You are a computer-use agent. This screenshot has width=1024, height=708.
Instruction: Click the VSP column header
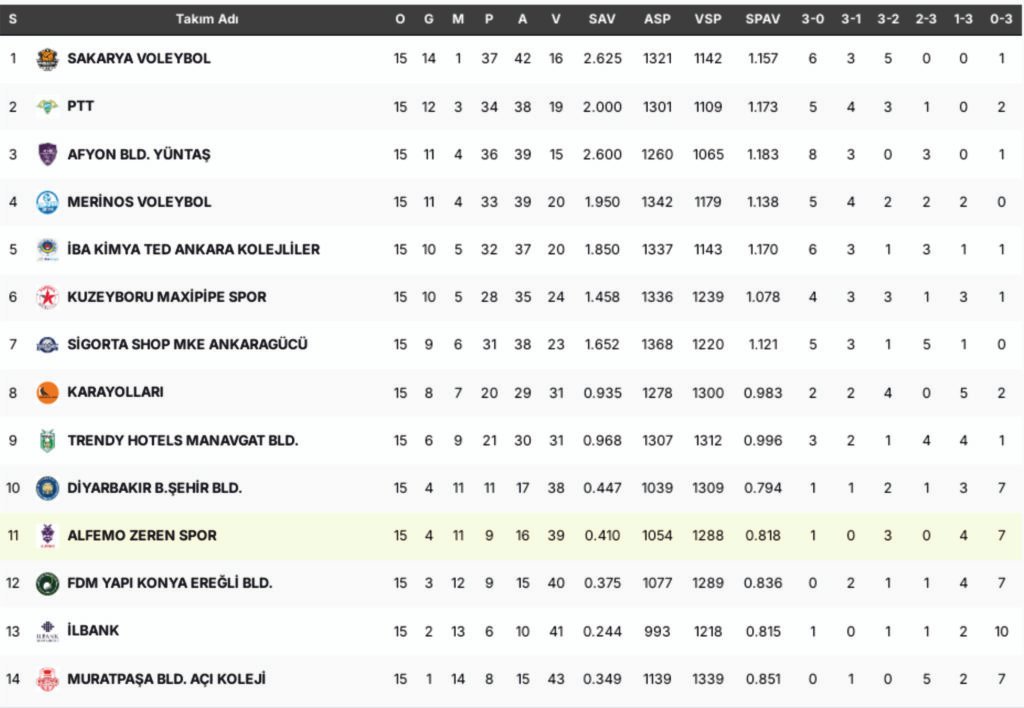pos(708,19)
